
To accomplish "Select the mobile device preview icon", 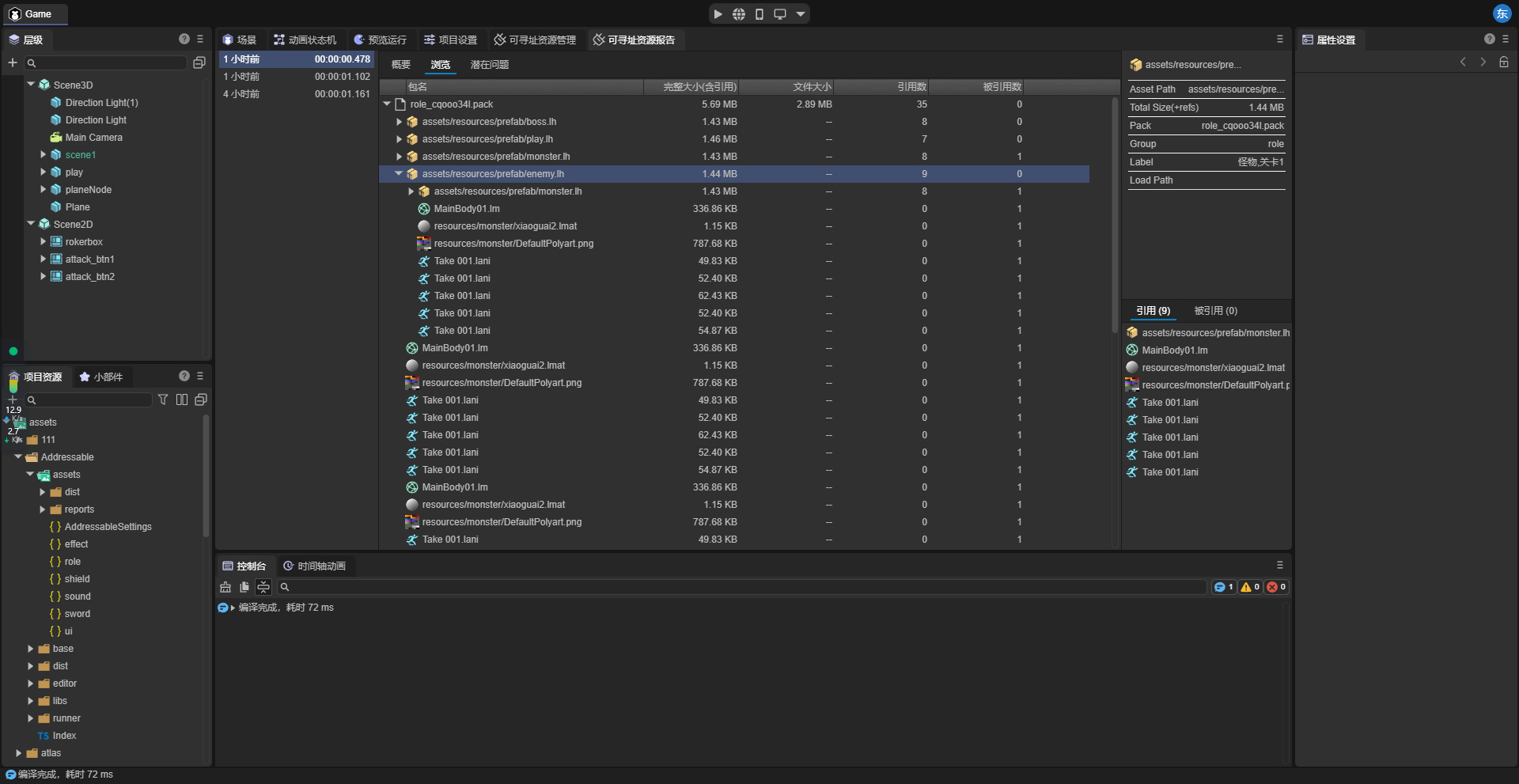I will click(759, 14).
